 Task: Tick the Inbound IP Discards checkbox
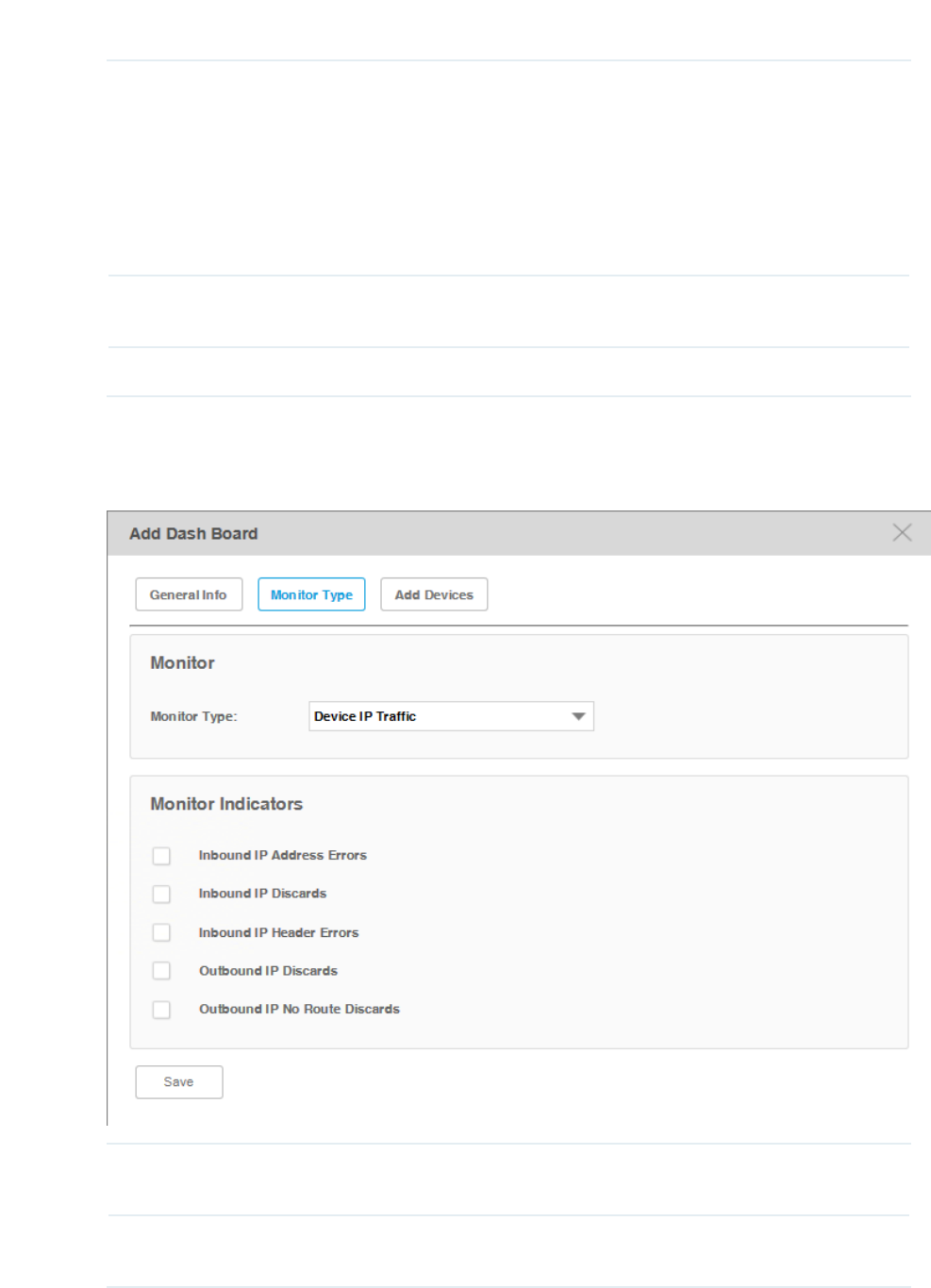(x=161, y=894)
